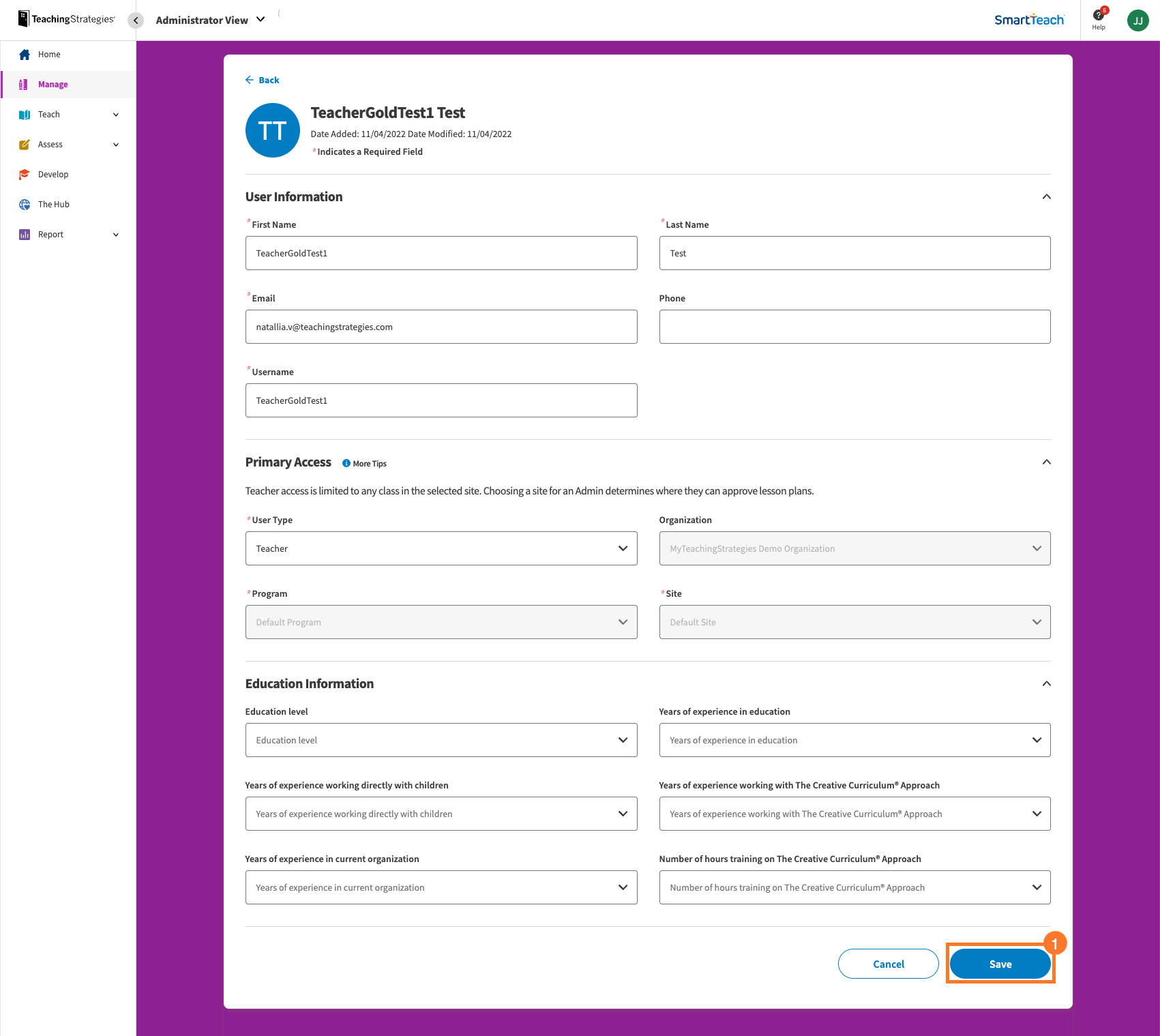Click the Save button
The height and width of the screenshot is (1036, 1160).
1000,964
